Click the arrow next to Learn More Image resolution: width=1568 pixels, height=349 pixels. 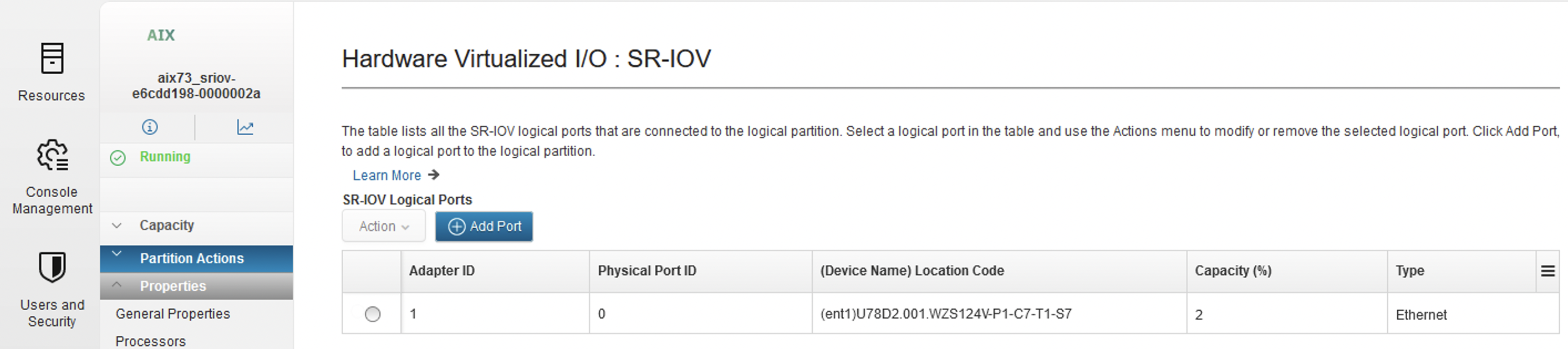click(x=434, y=175)
